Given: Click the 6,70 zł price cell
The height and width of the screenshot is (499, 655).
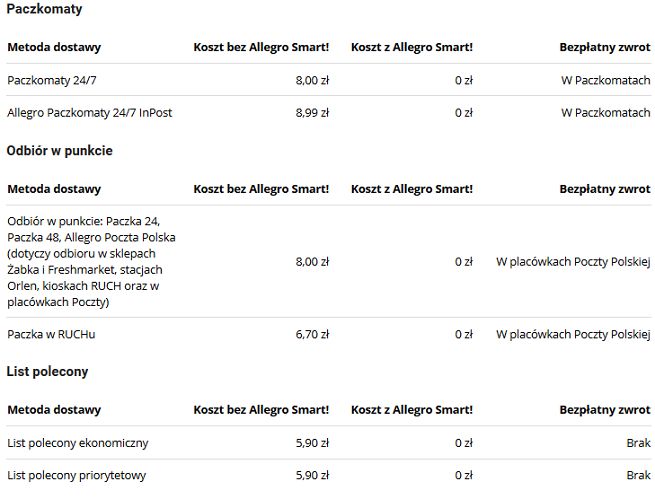Looking at the screenshot, I should (312, 334).
